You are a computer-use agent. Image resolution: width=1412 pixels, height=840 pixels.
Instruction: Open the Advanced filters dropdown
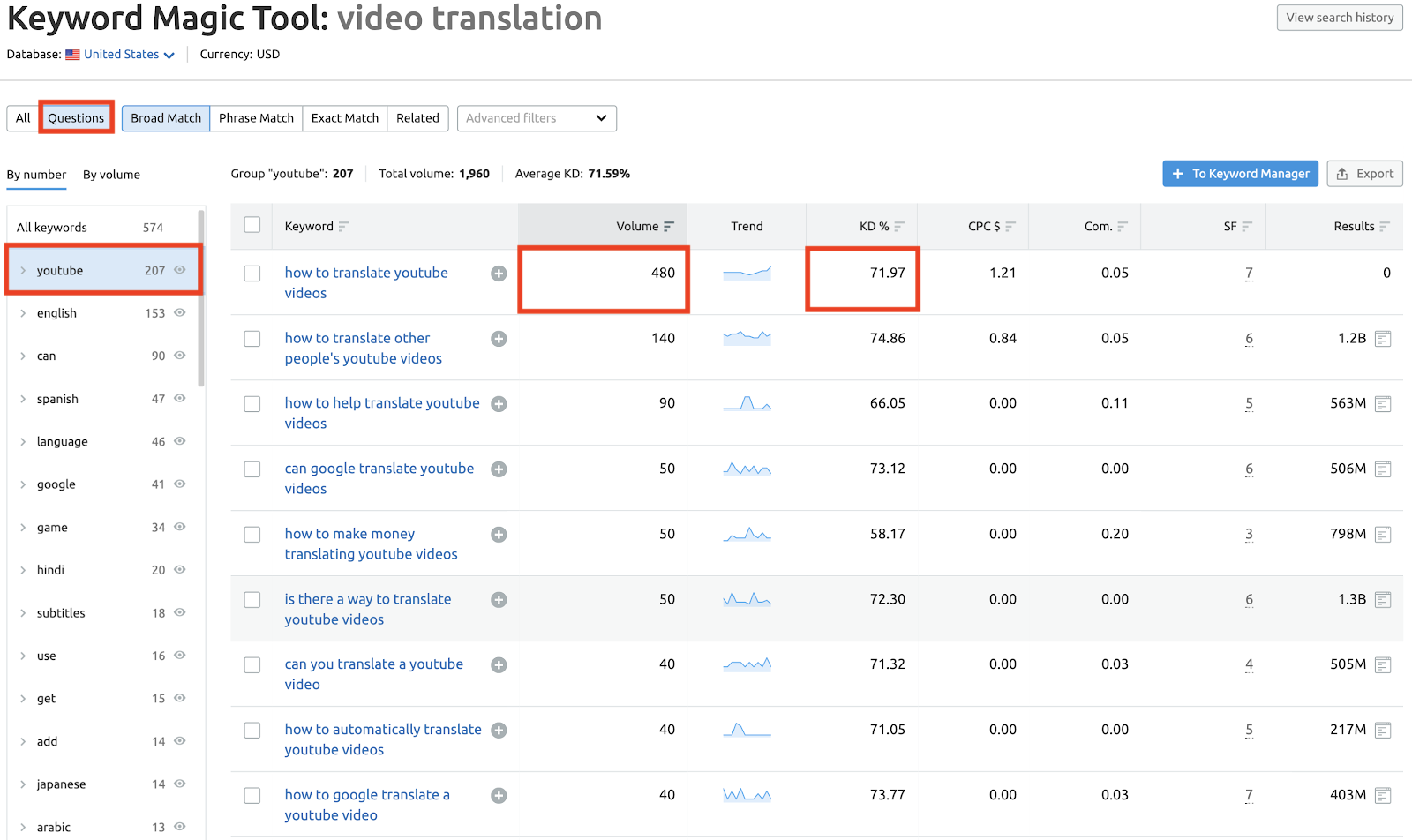[x=537, y=118]
